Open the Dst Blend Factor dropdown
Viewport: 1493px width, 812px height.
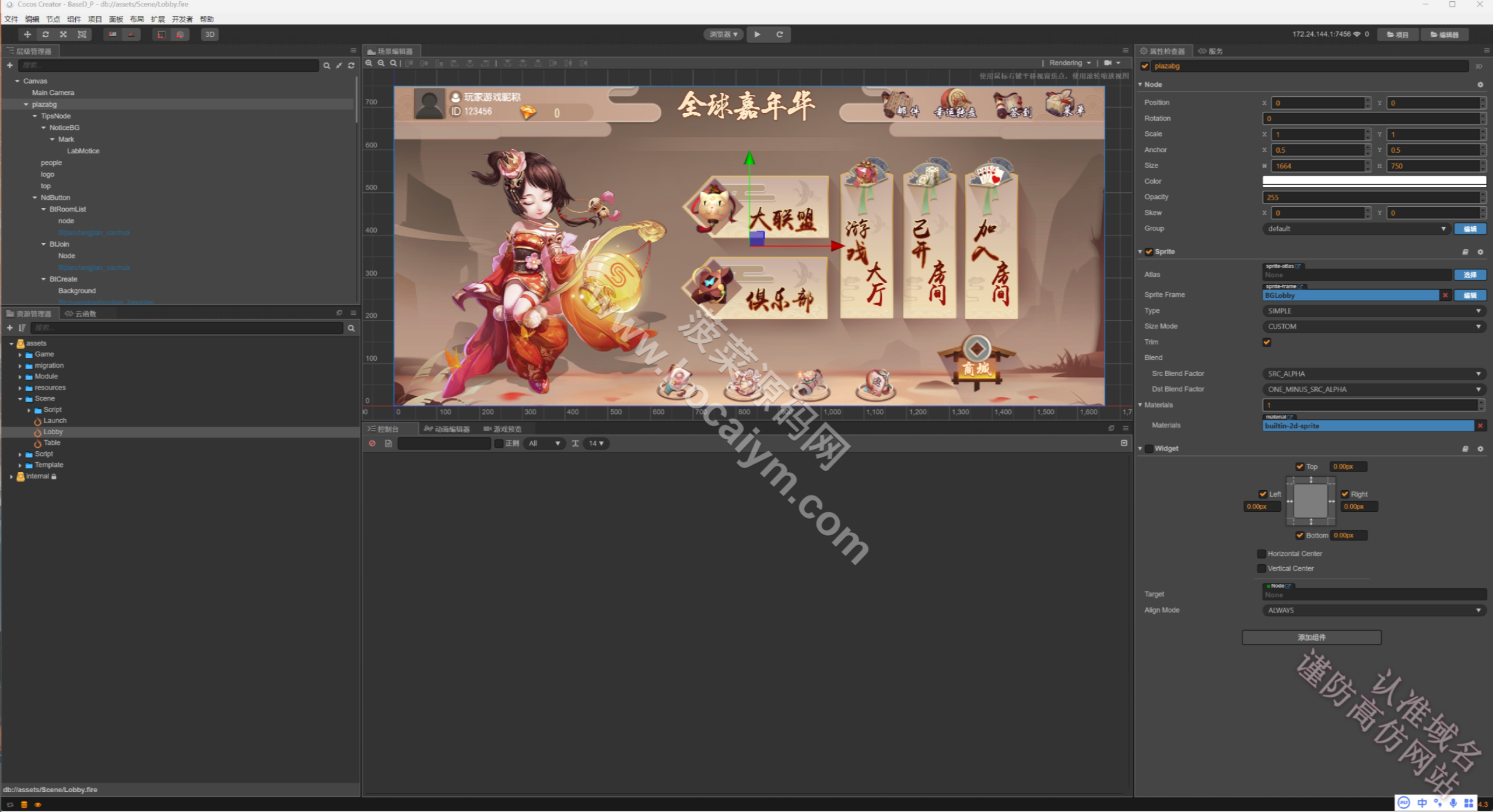tap(1374, 389)
